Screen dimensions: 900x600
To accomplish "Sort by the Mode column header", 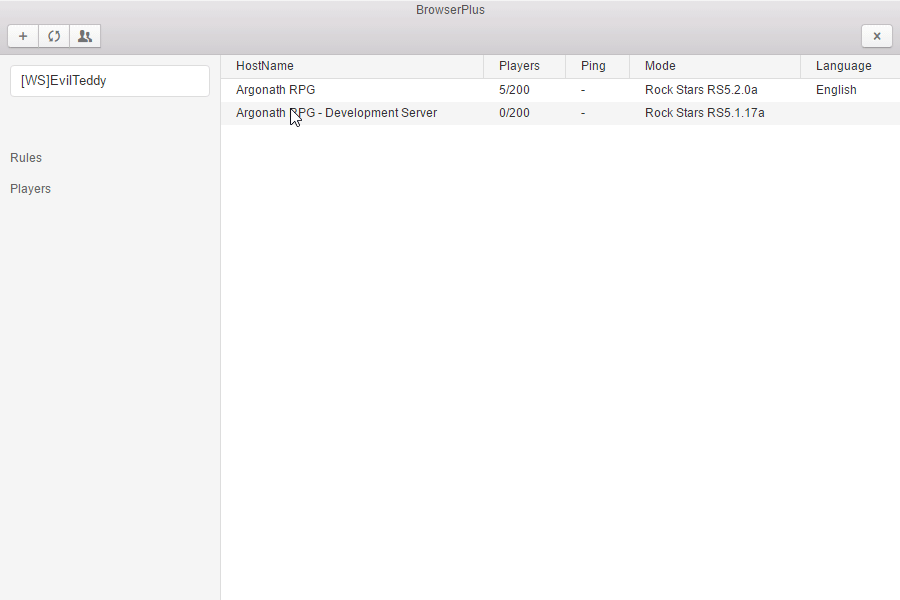I will coord(715,66).
